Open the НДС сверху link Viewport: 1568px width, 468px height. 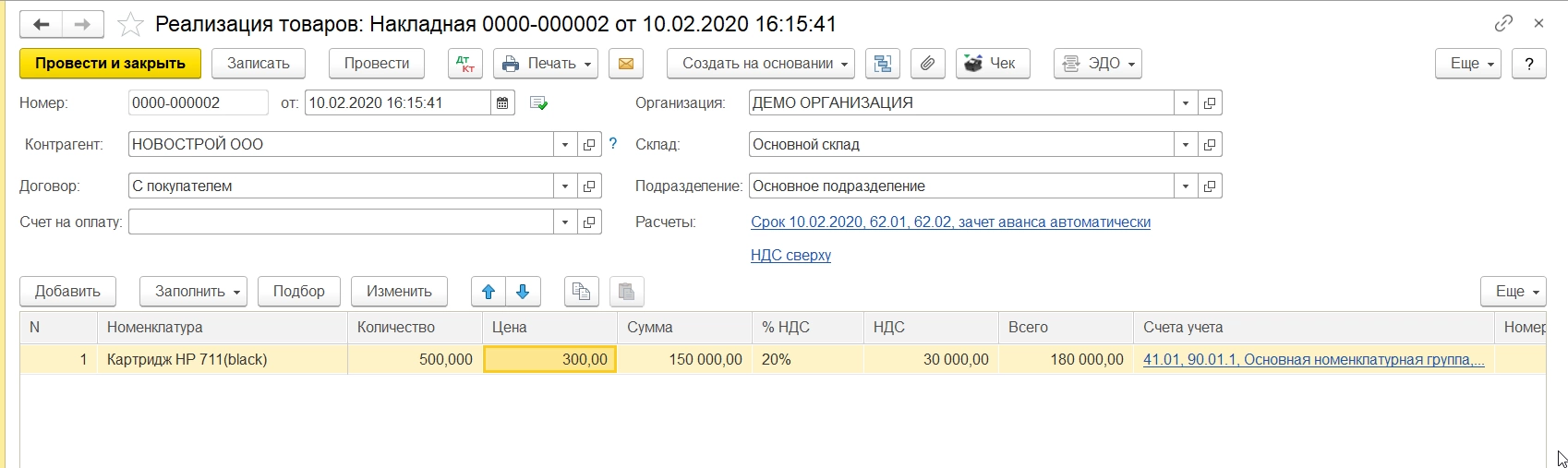point(790,256)
